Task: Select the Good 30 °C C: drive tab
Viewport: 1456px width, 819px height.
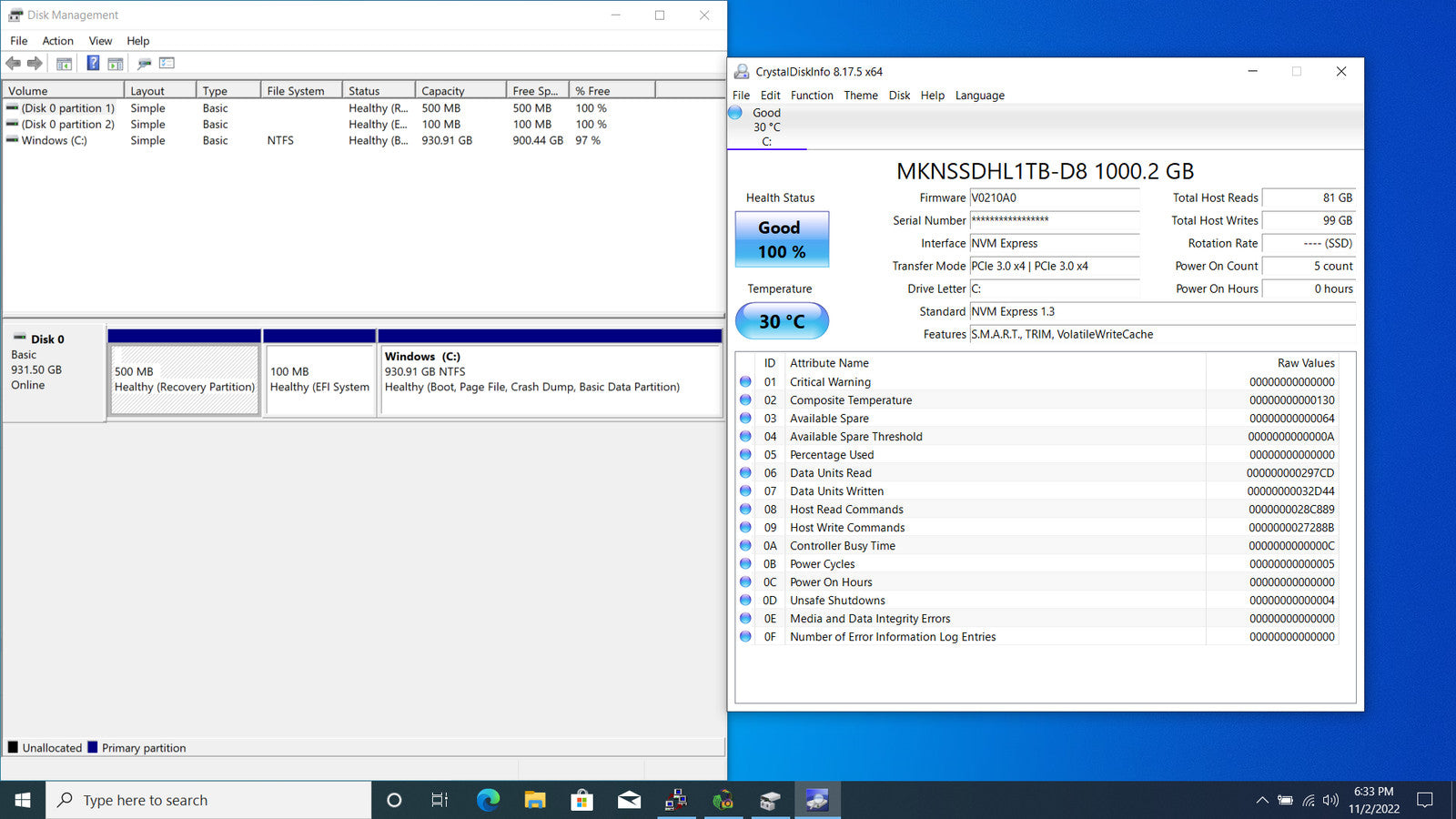Action: (767, 127)
